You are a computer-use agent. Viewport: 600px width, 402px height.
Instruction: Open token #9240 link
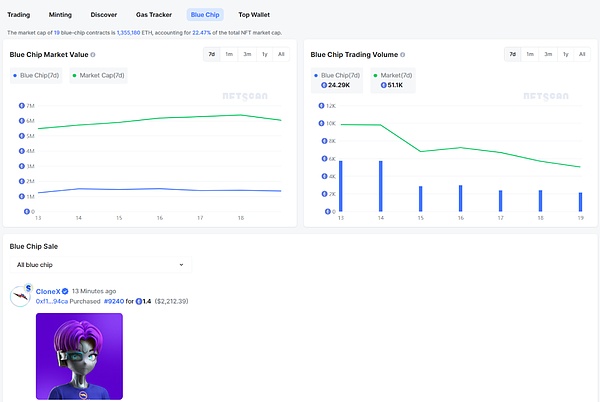point(115,301)
